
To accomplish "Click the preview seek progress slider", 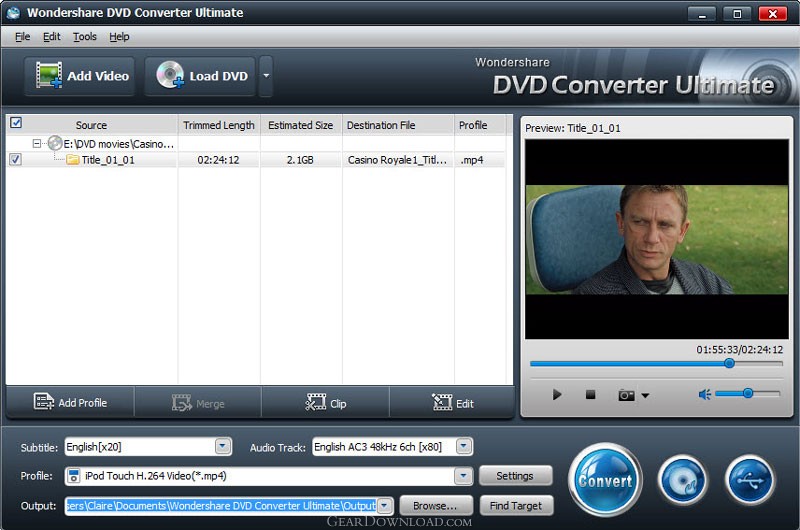I will 656,363.
